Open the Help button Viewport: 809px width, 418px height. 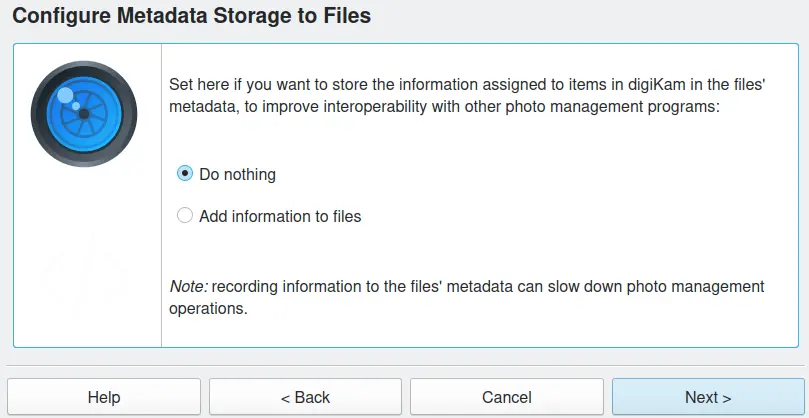coord(104,397)
